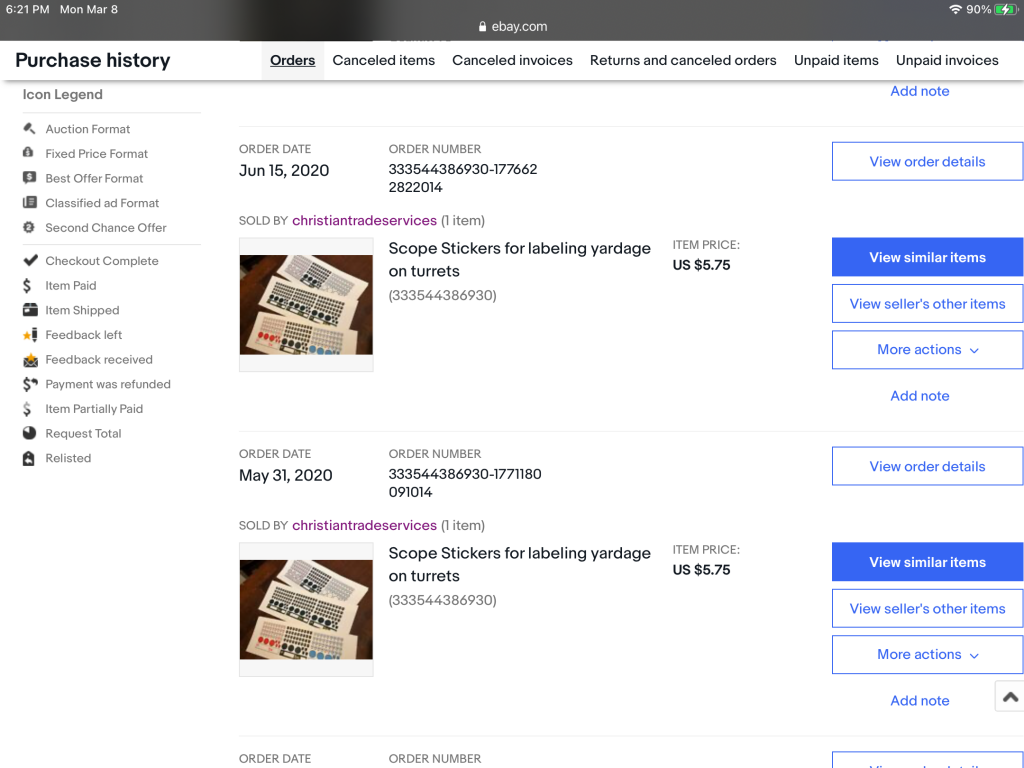The width and height of the screenshot is (1024, 768).
Task: View similar items for Jun 15 order
Action: pyautogui.click(x=927, y=257)
